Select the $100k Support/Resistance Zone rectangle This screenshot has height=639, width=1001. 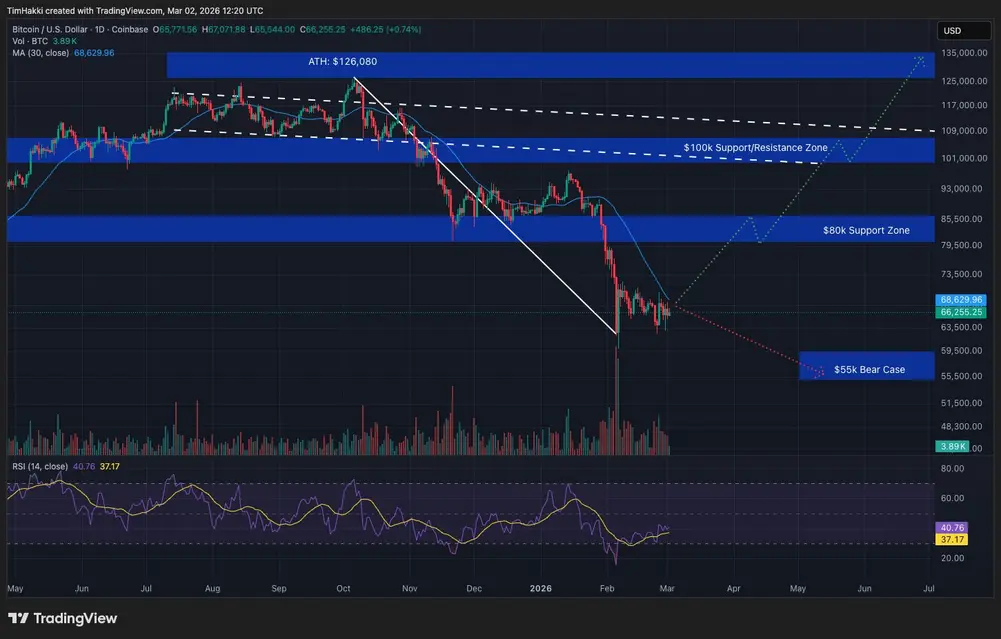click(x=470, y=150)
